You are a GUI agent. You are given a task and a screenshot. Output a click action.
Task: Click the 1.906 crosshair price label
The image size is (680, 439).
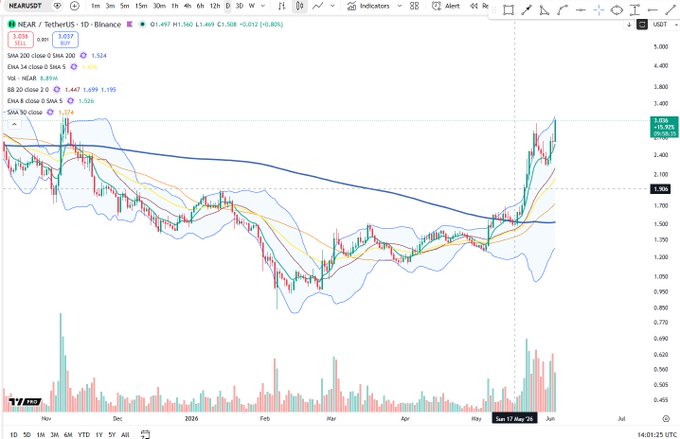660,189
